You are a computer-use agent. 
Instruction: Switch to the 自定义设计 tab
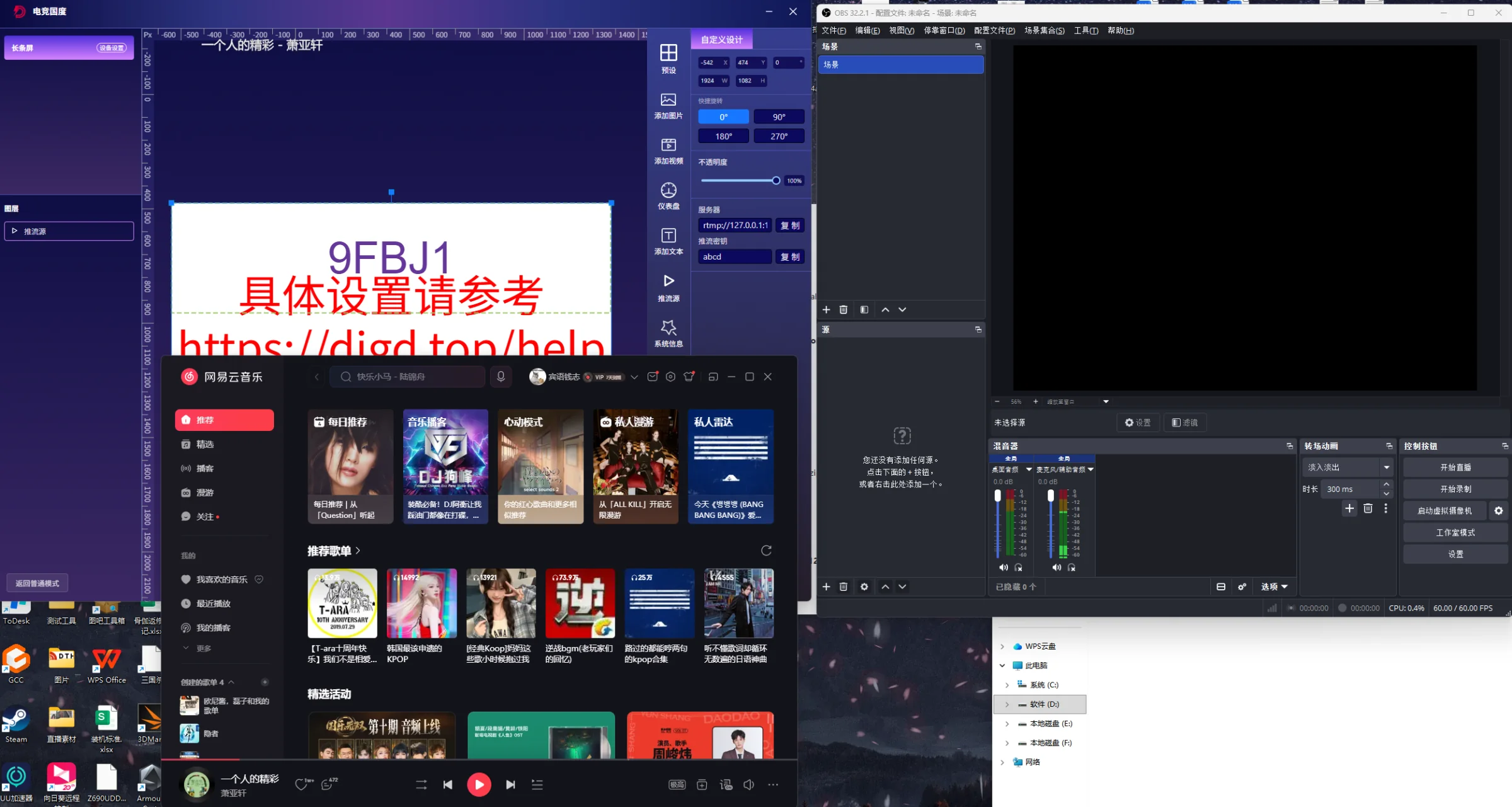(x=722, y=40)
